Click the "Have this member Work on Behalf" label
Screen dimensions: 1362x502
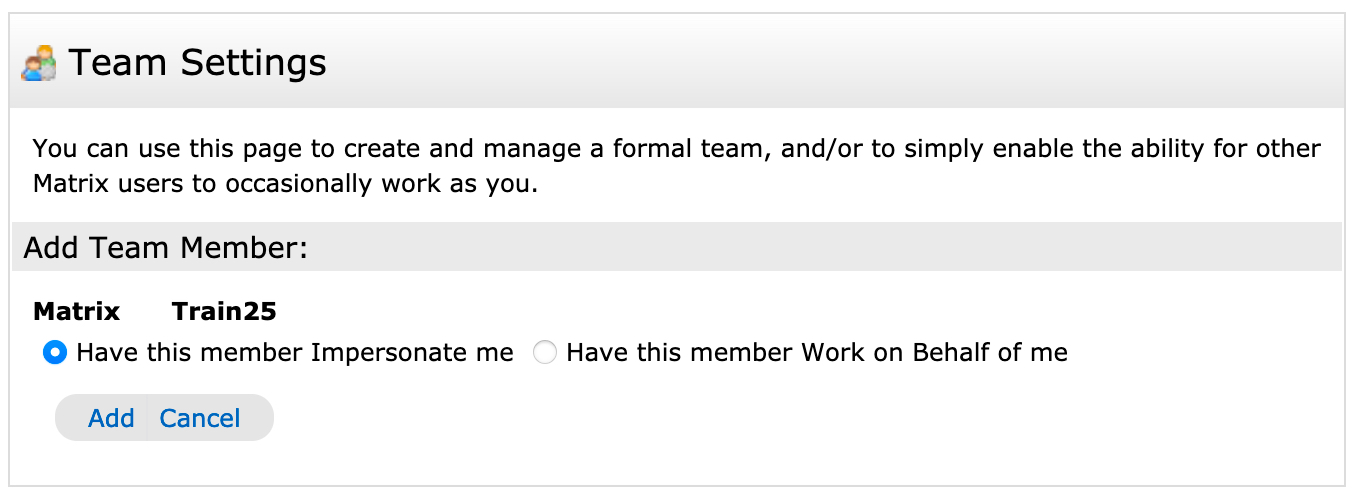tap(817, 353)
